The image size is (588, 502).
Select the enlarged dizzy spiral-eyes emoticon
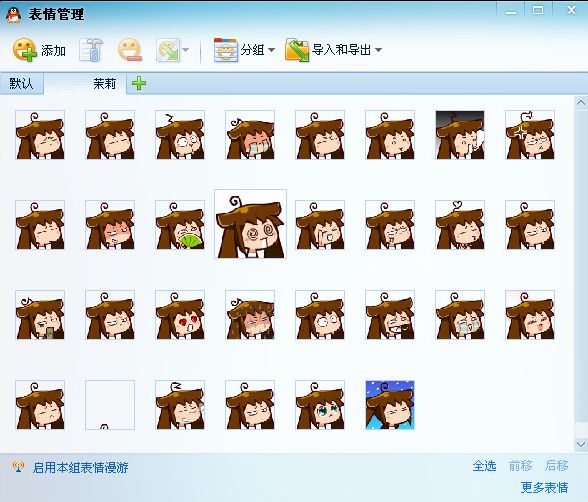click(x=250, y=224)
